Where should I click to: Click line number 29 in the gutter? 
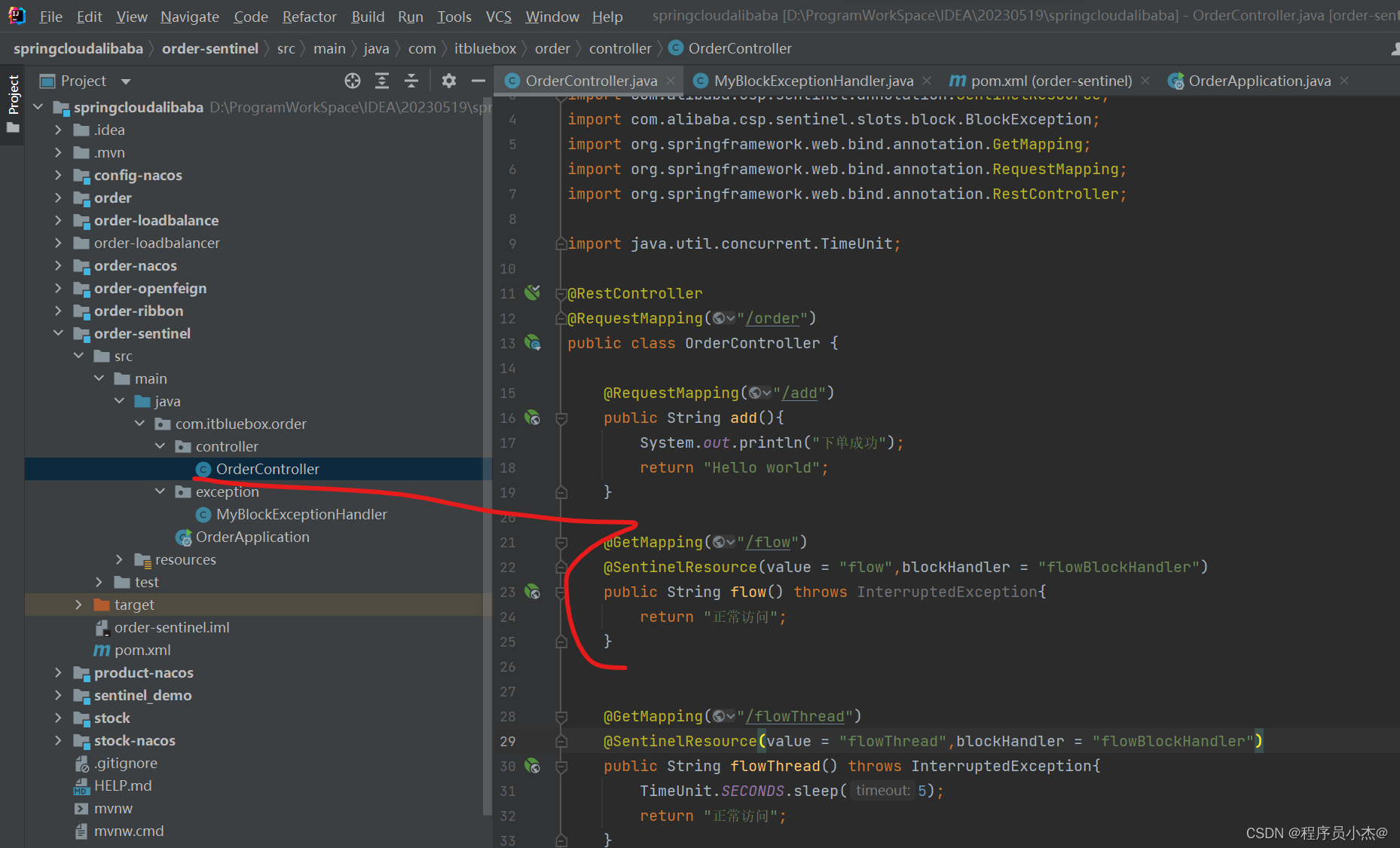(x=508, y=741)
